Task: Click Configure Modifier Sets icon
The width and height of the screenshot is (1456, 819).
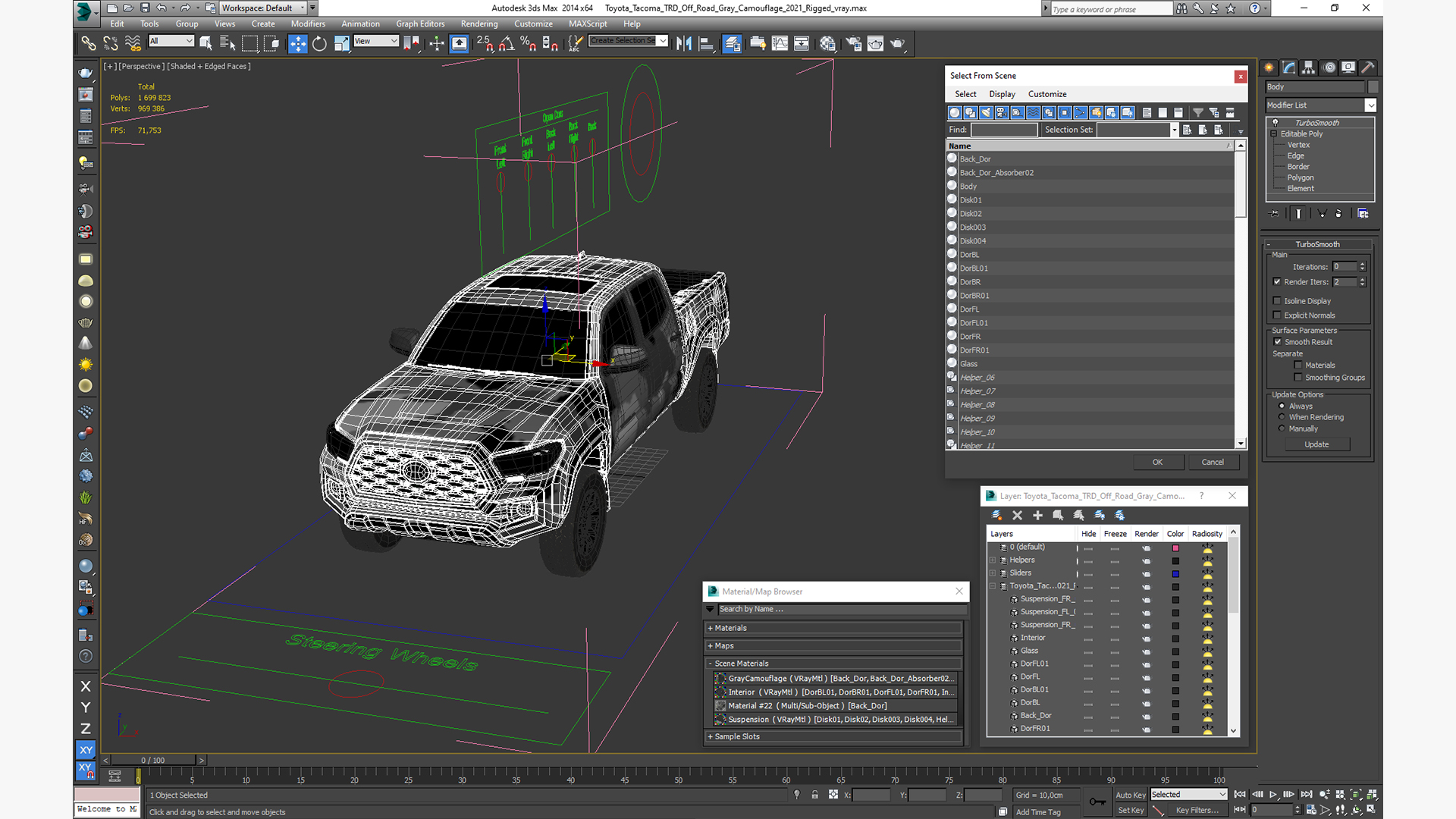Action: pyautogui.click(x=1363, y=214)
